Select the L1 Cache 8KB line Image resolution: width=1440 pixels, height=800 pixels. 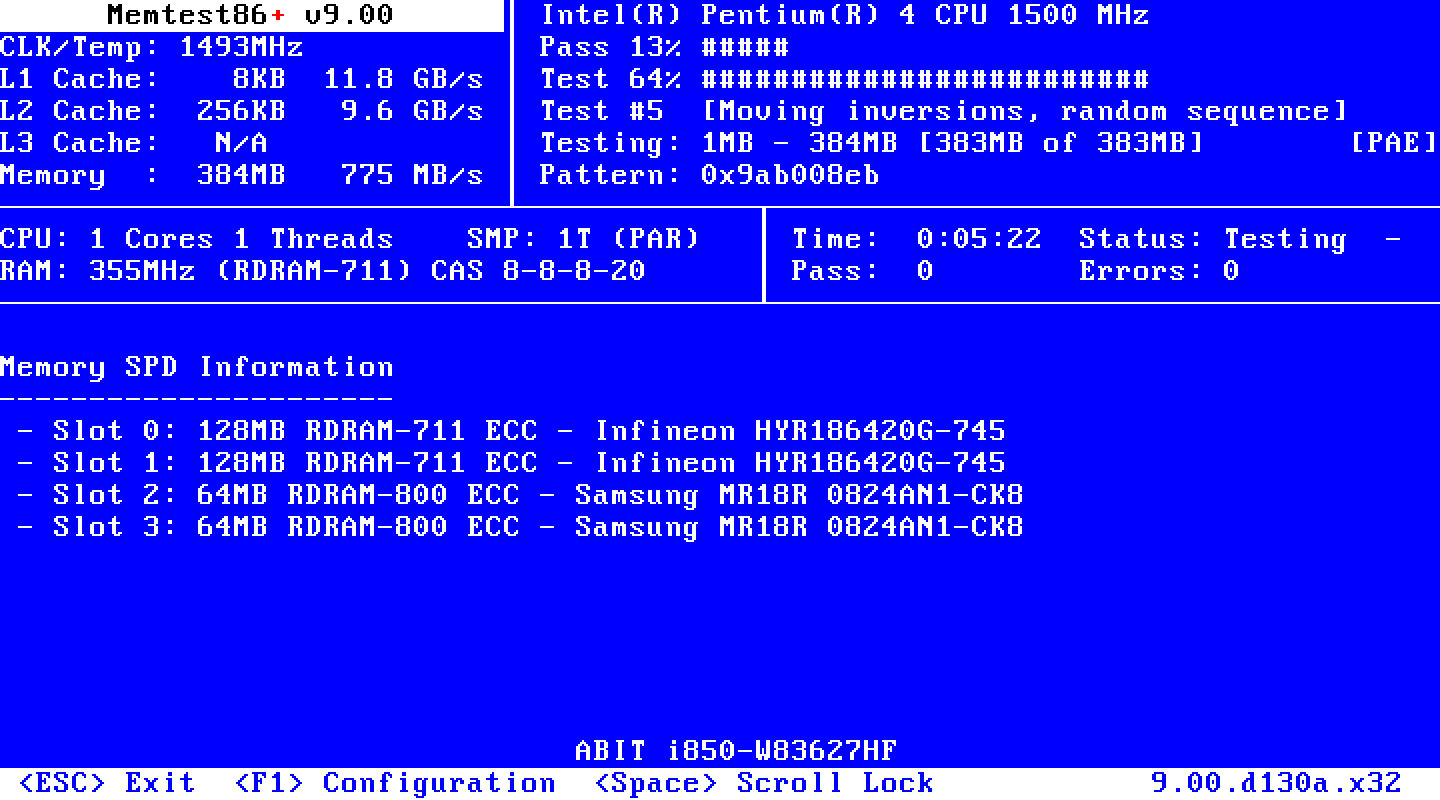click(x=242, y=79)
